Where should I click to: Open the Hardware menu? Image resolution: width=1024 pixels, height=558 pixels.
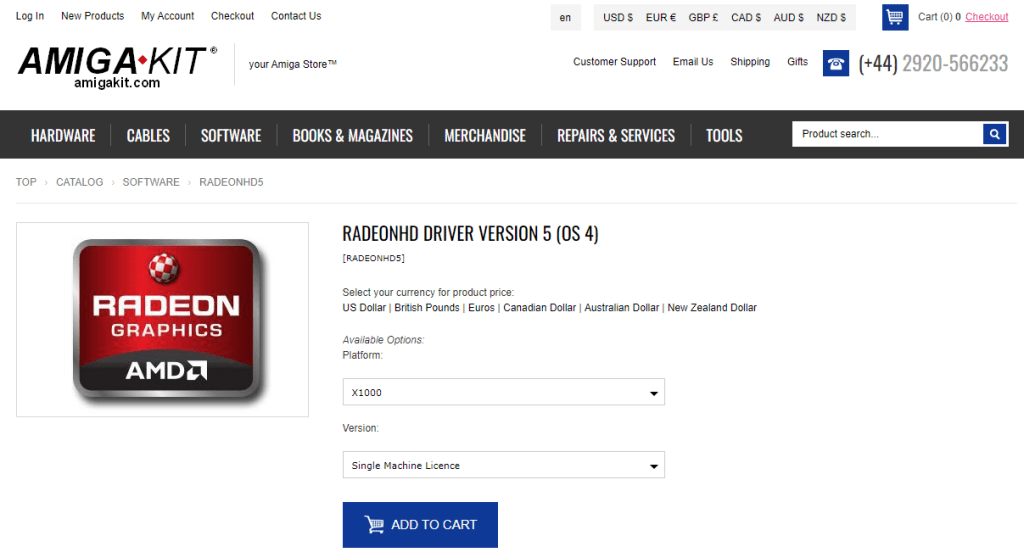point(63,135)
